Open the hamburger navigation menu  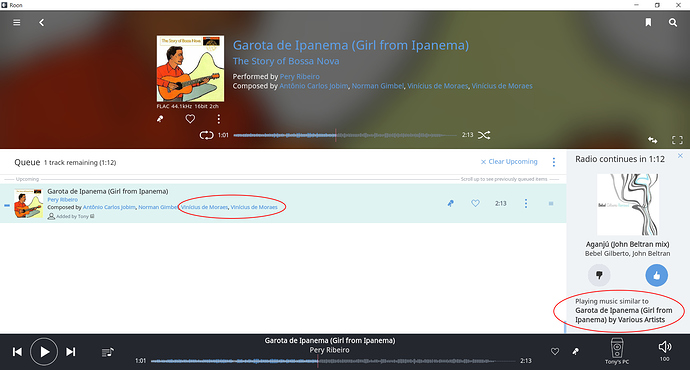17,22
